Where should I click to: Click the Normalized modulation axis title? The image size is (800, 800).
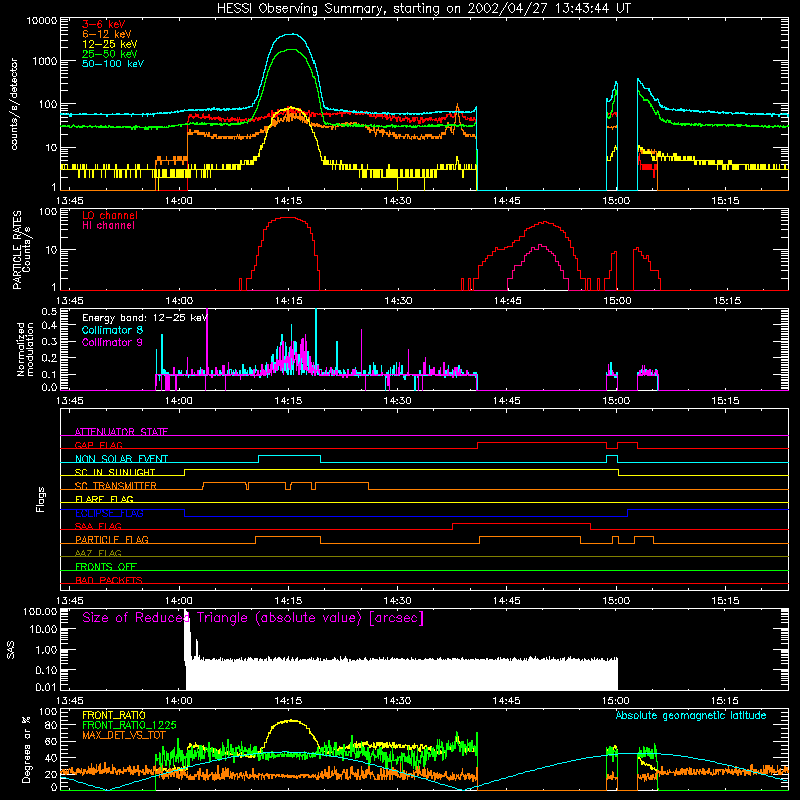click(26, 349)
